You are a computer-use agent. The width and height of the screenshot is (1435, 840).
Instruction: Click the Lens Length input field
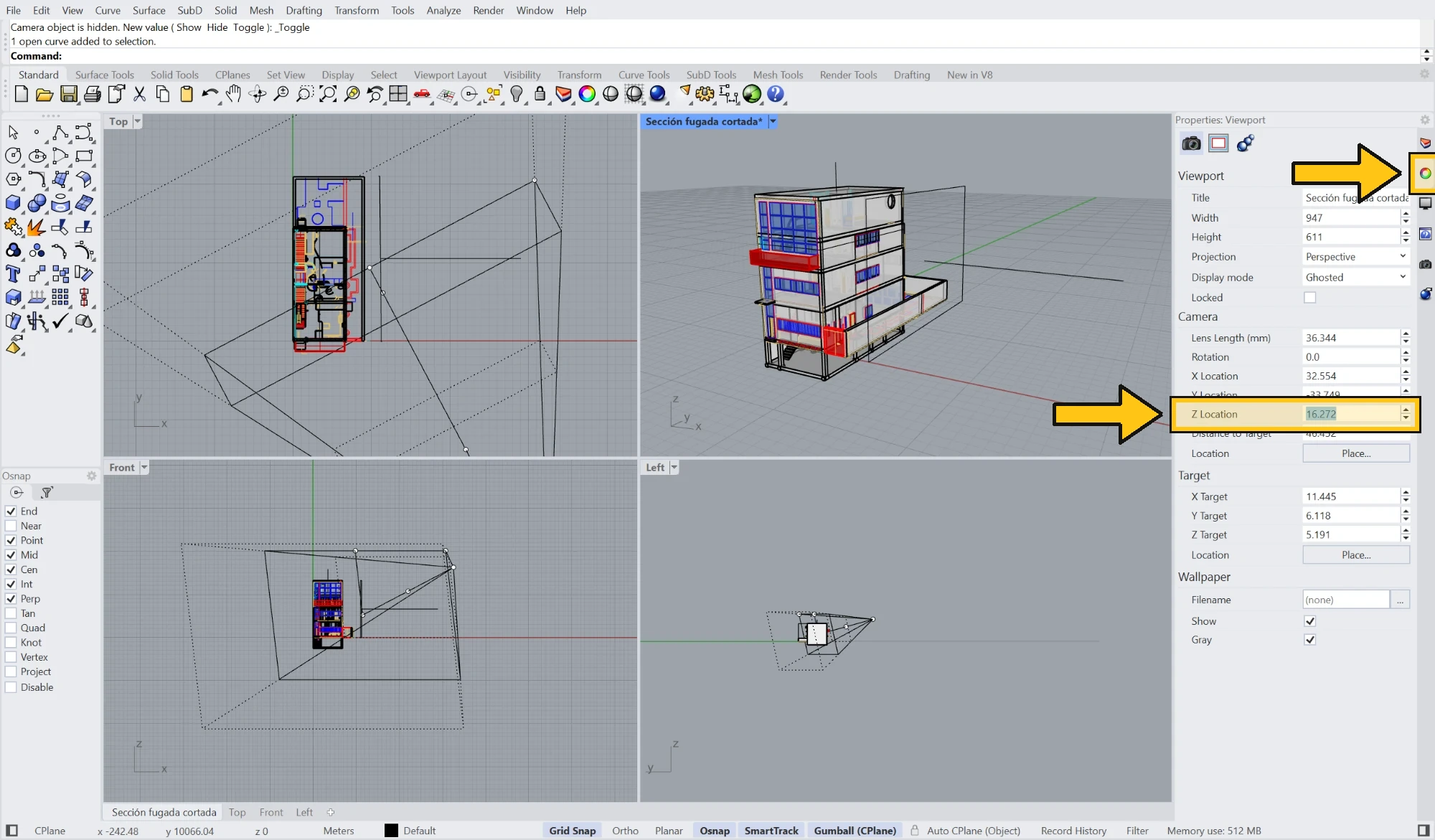pos(1350,338)
